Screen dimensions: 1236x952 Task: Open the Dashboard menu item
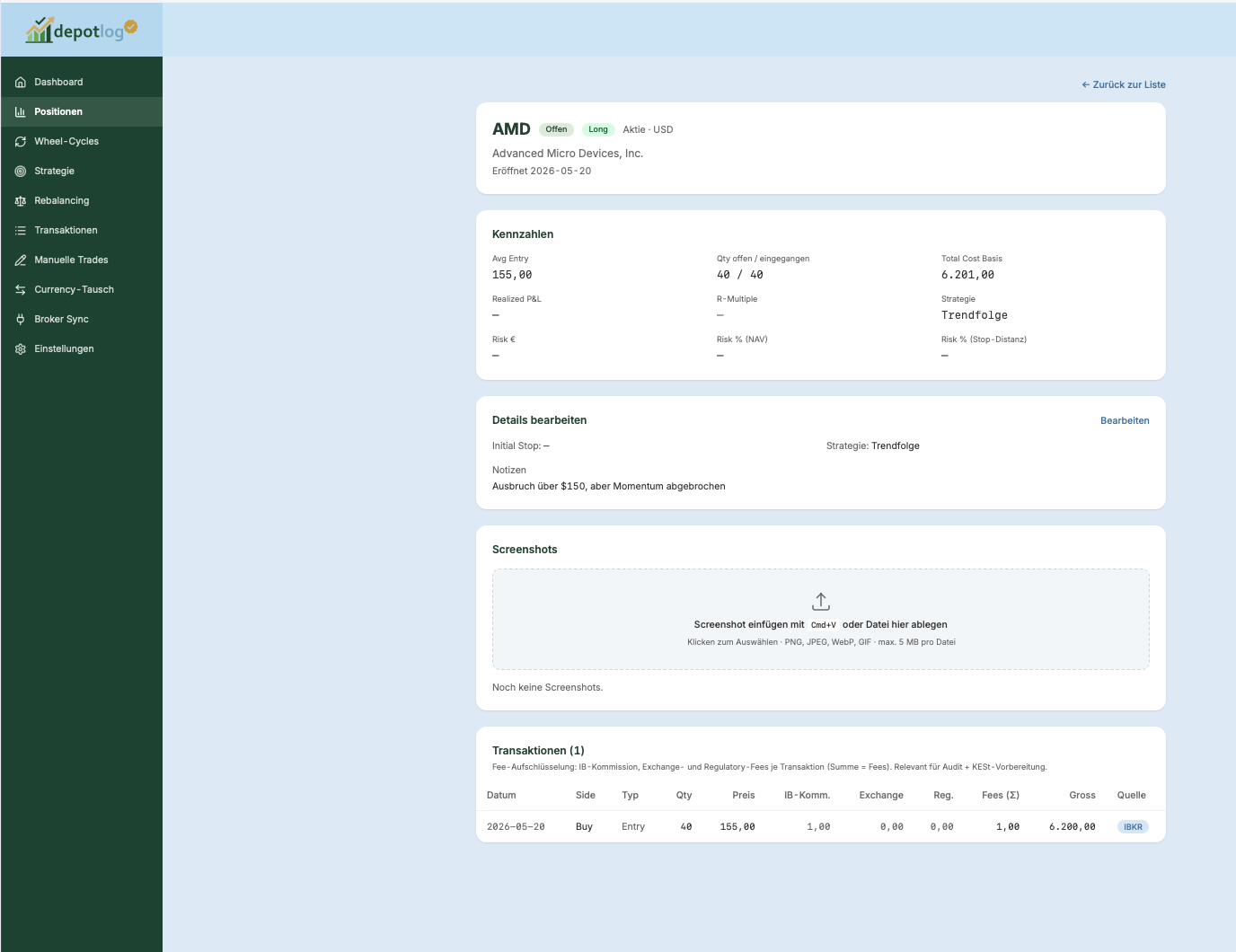[x=82, y=83]
